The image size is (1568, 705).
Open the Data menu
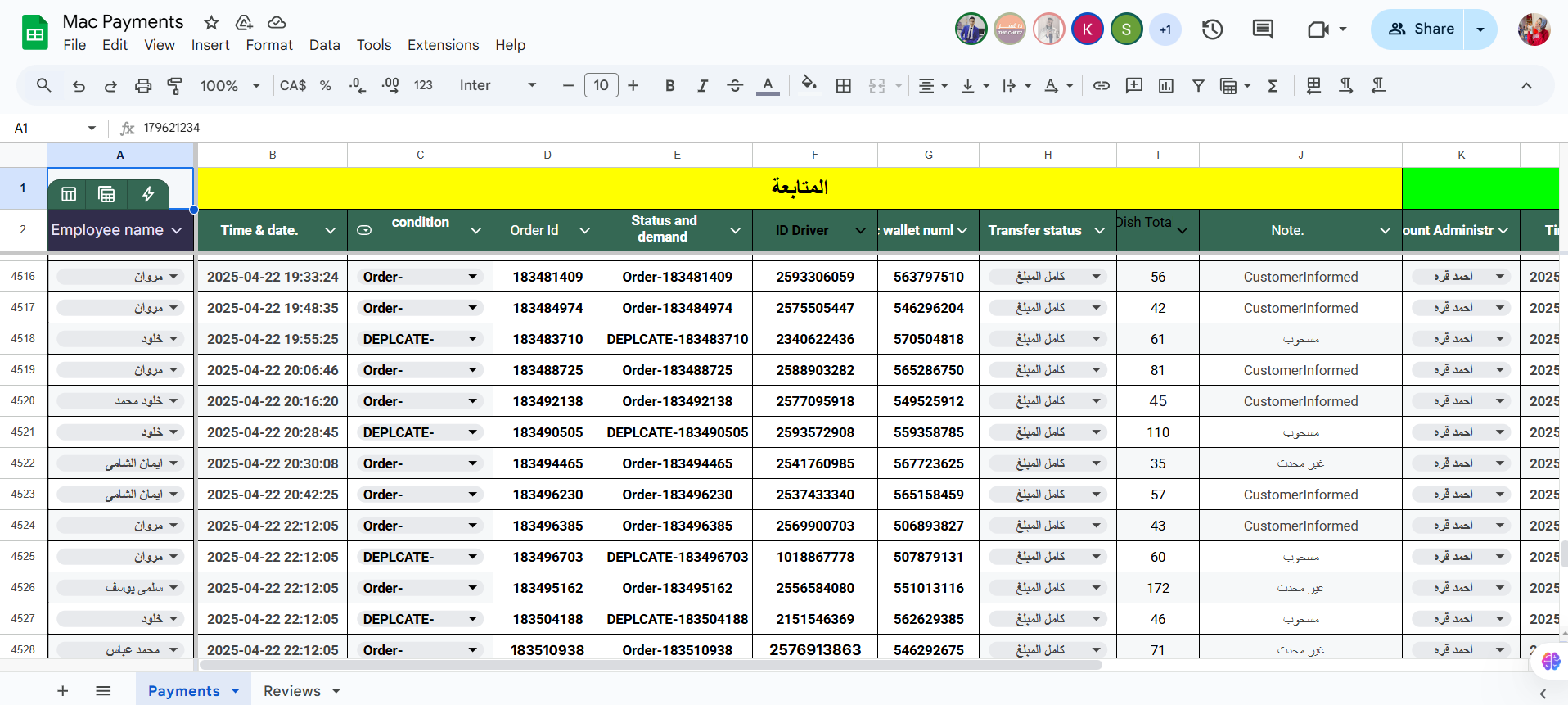pos(325,45)
